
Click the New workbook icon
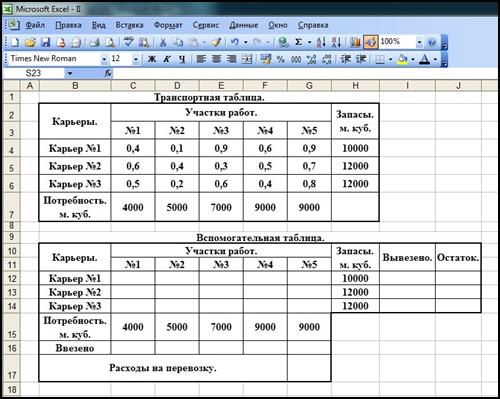pyautogui.click(x=15, y=42)
